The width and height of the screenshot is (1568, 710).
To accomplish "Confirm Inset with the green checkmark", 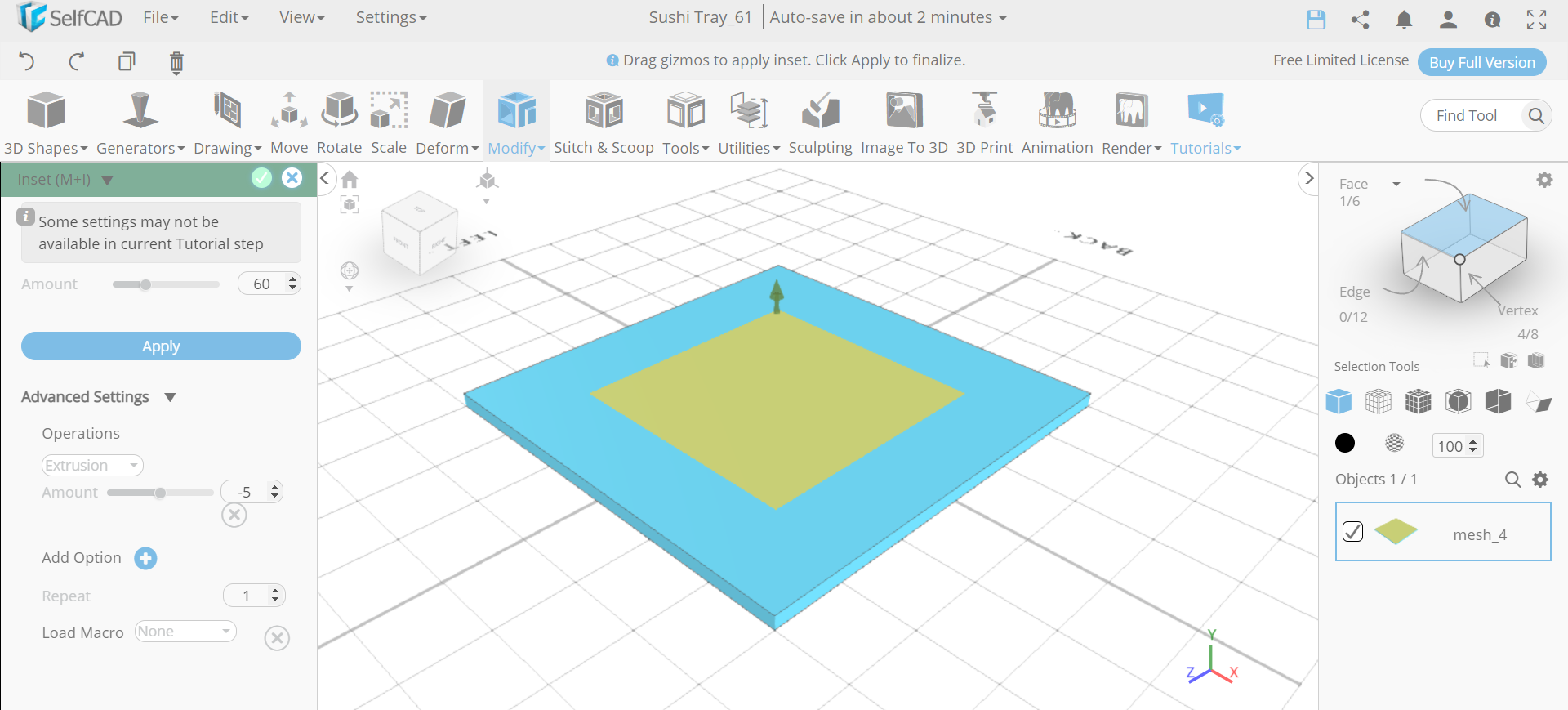I will 261,178.
